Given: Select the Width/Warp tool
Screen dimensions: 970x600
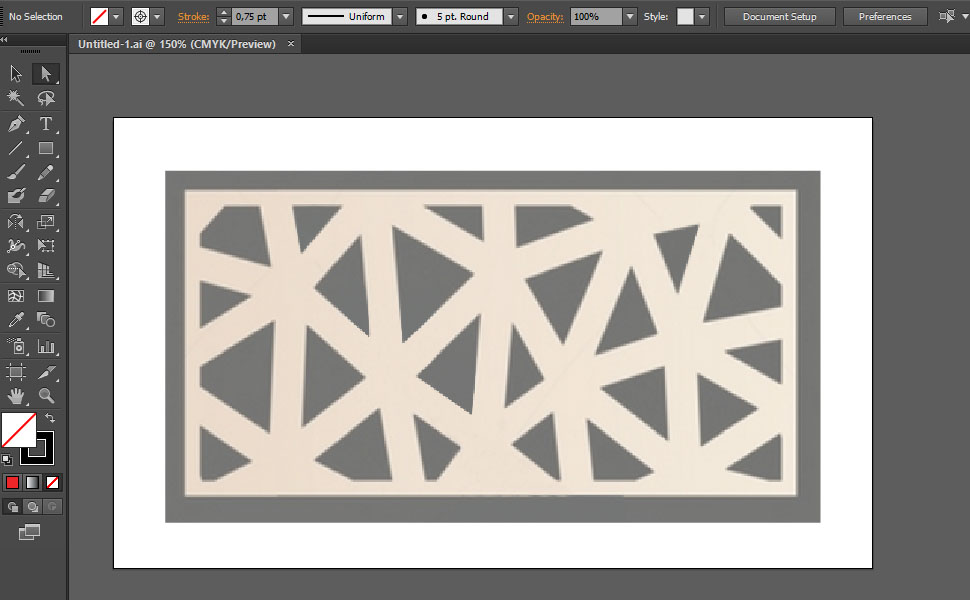Looking at the screenshot, I should tap(15, 246).
